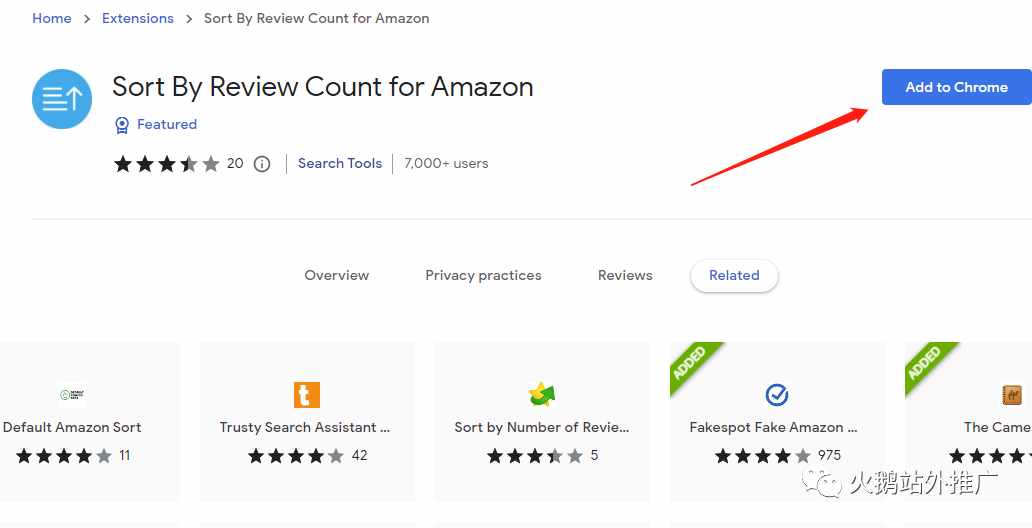
Task: Select the Related tab
Action: tap(734, 276)
